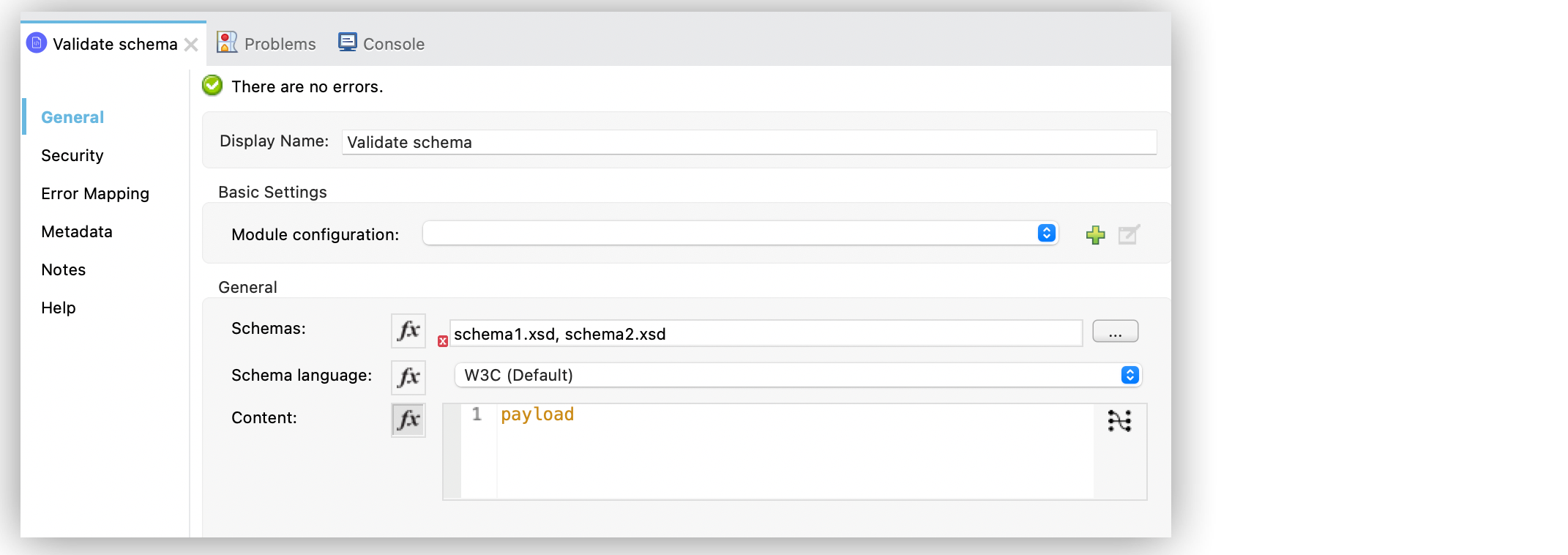This screenshot has width=1568, height=555.
Task: Click the green no-errors checkmark icon
Action: click(x=212, y=86)
